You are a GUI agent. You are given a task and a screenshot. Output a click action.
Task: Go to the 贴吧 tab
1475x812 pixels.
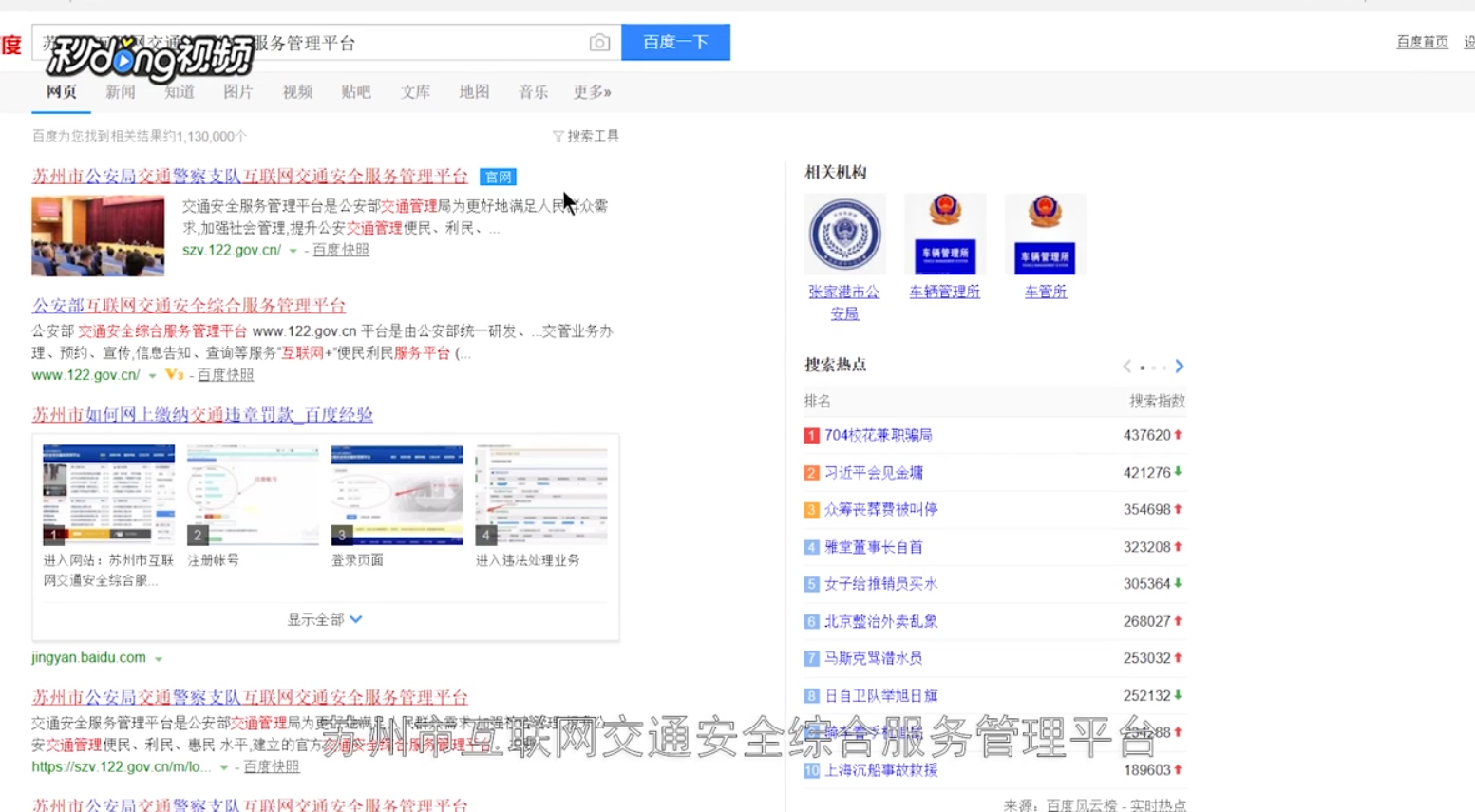356,92
